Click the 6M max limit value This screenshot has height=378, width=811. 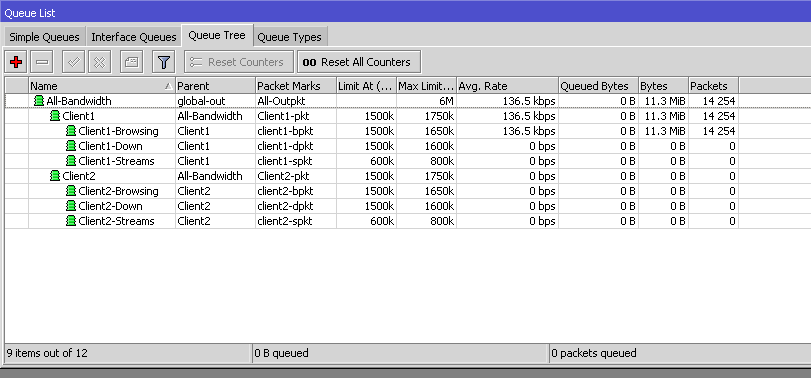tap(446, 101)
